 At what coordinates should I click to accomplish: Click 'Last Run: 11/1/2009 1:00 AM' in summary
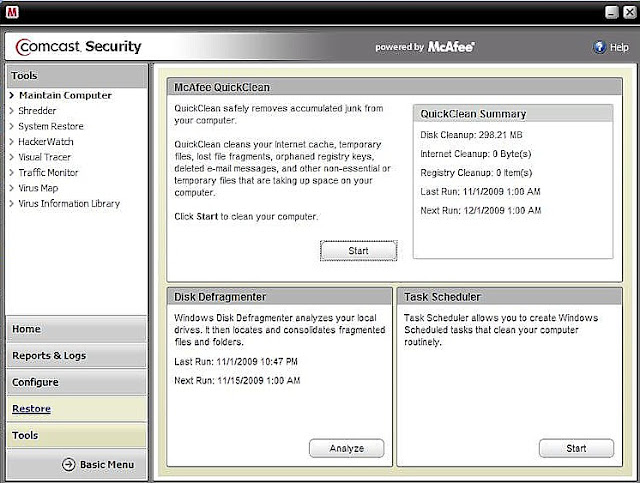pos(480,191)
